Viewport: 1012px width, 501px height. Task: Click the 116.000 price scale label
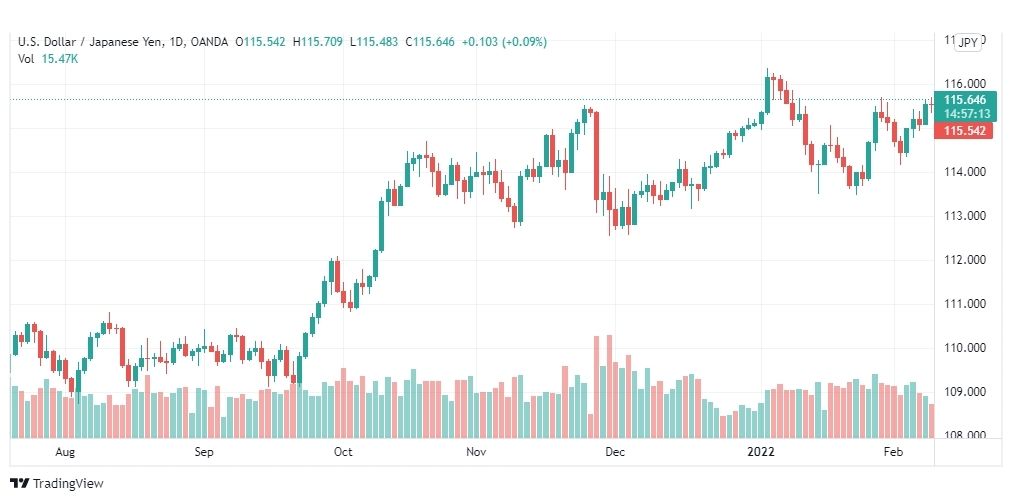[965, 84]
